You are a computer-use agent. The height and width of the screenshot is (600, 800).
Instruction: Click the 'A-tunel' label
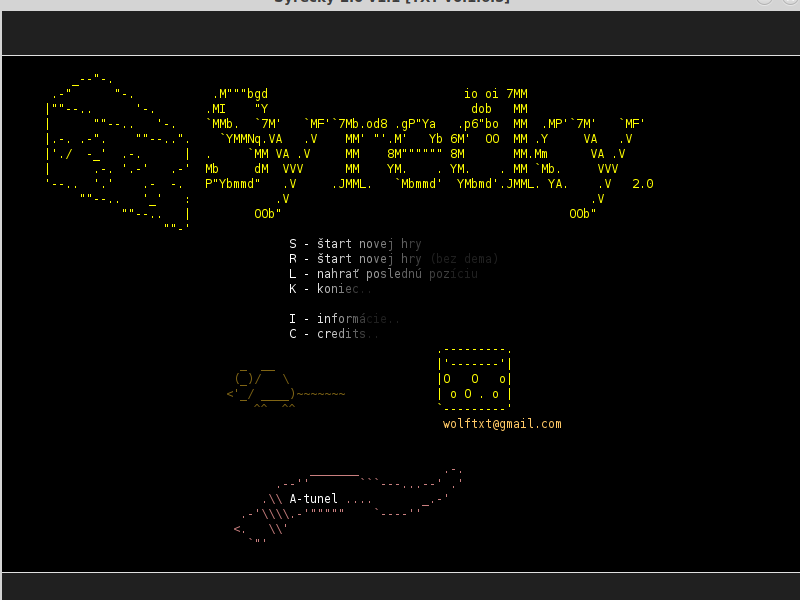coord(313,498)
